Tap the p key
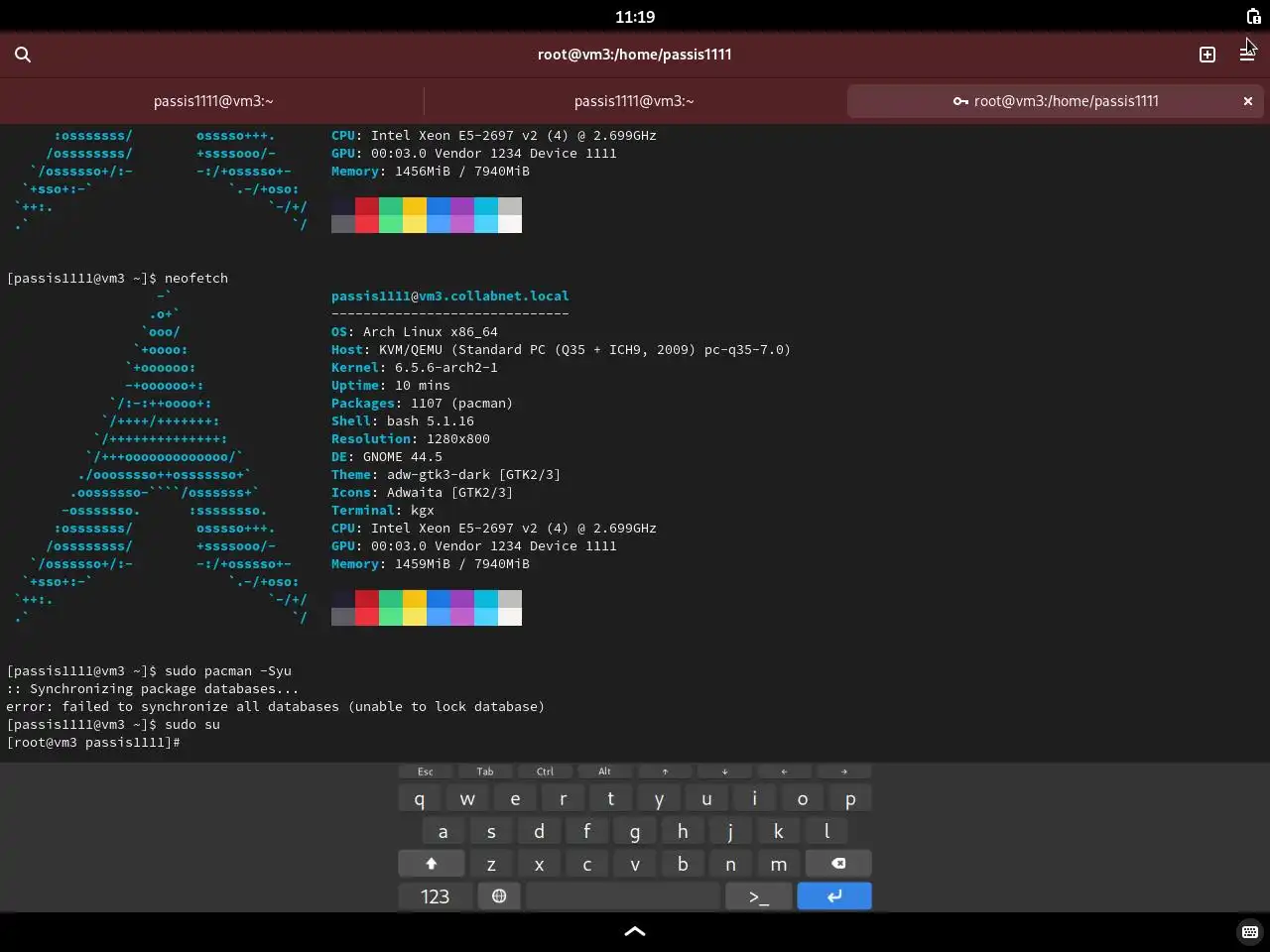The image size is (1270, 952). [x=850, y=798]
